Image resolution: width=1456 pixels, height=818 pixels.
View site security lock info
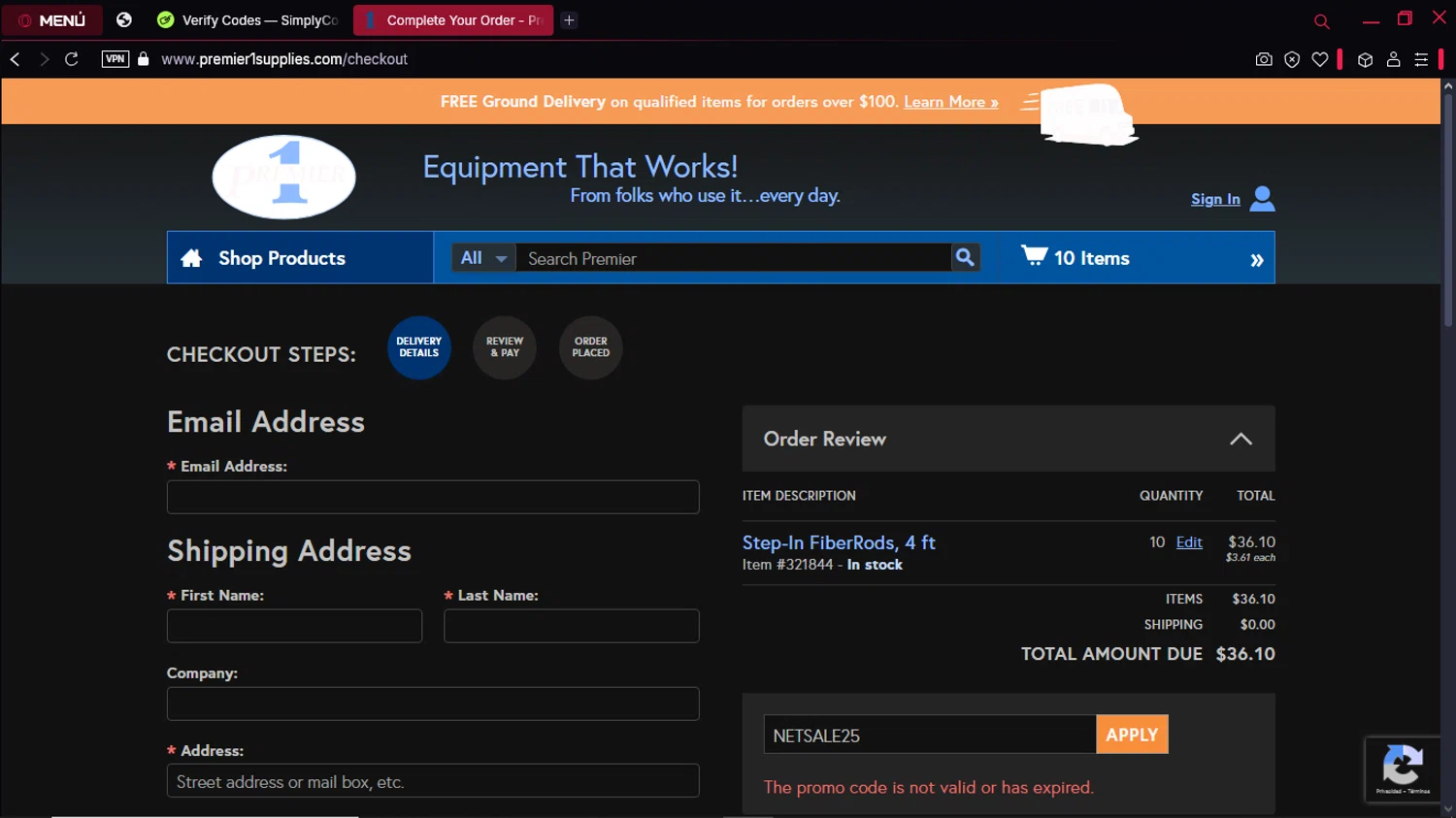tap(144, 59)
